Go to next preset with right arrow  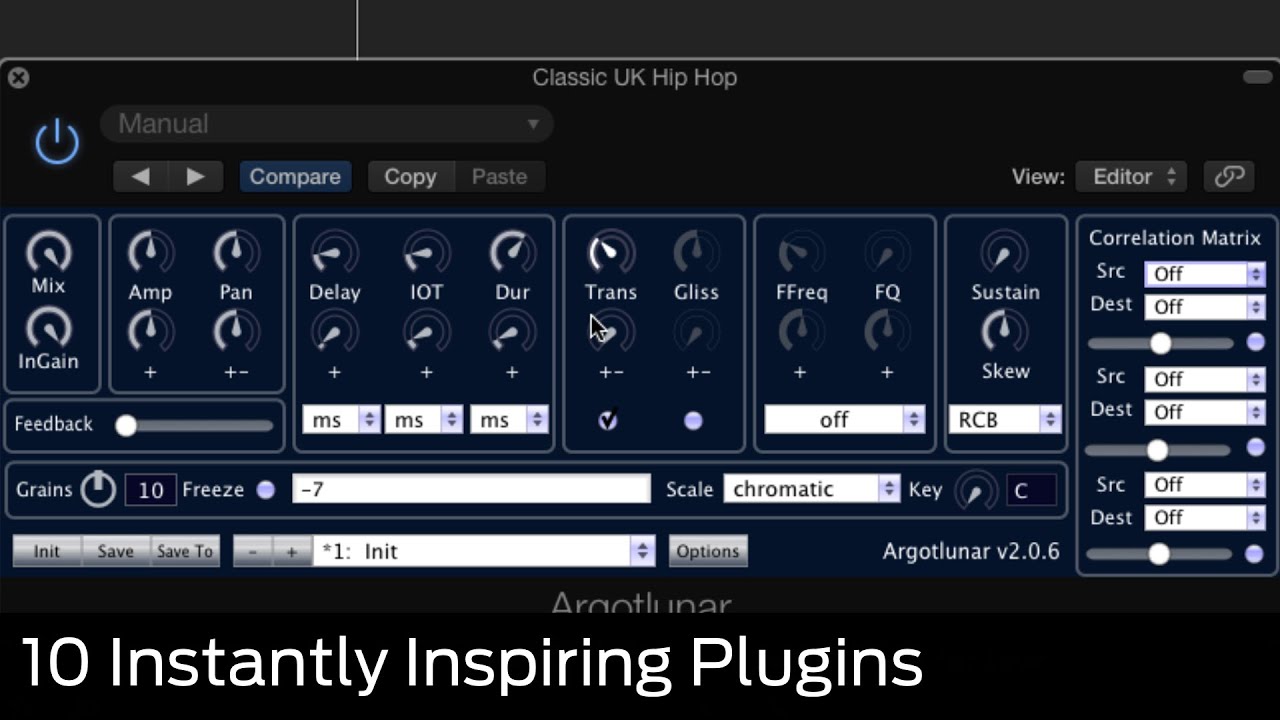196,176
